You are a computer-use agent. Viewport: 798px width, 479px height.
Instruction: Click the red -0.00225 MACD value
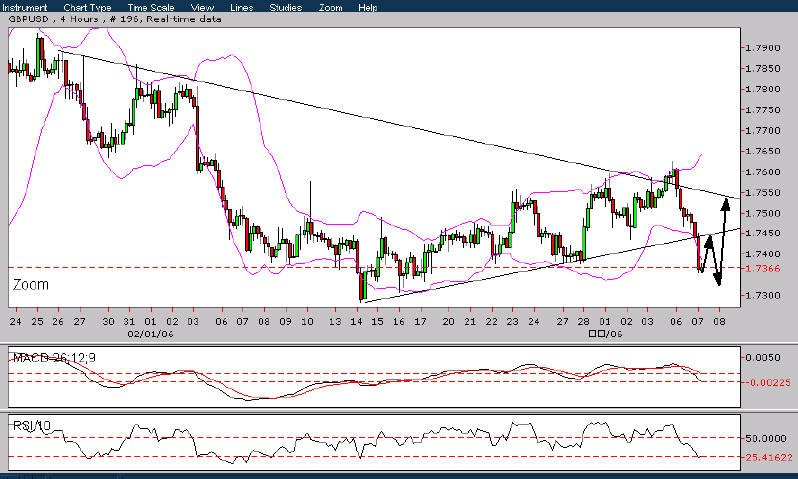click(767, 382)
